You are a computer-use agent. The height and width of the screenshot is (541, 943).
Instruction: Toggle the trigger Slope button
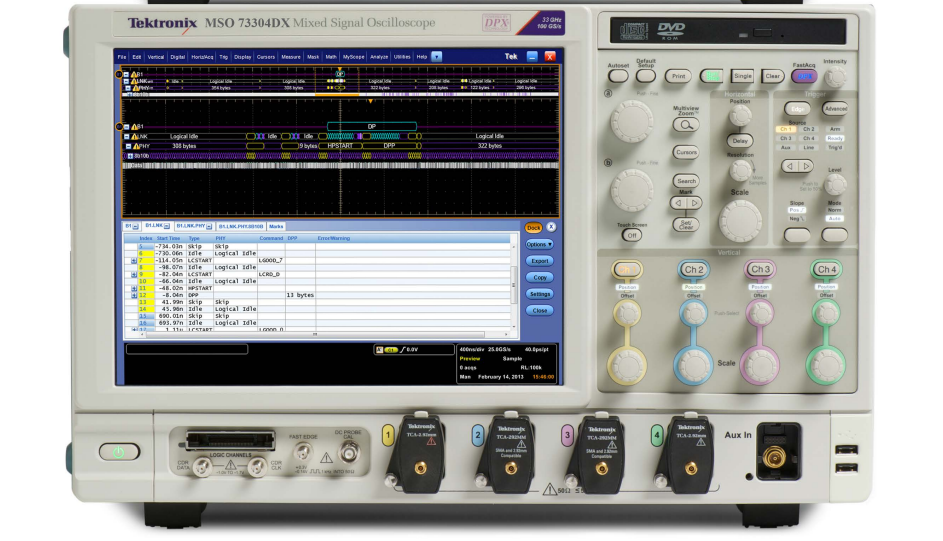[797, 235]
